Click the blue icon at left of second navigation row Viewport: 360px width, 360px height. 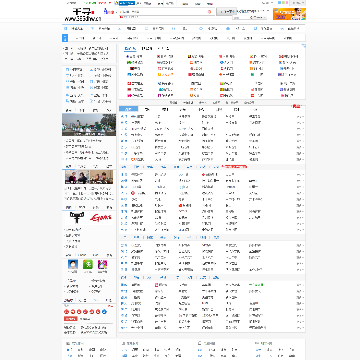click(x=65, y=38)
